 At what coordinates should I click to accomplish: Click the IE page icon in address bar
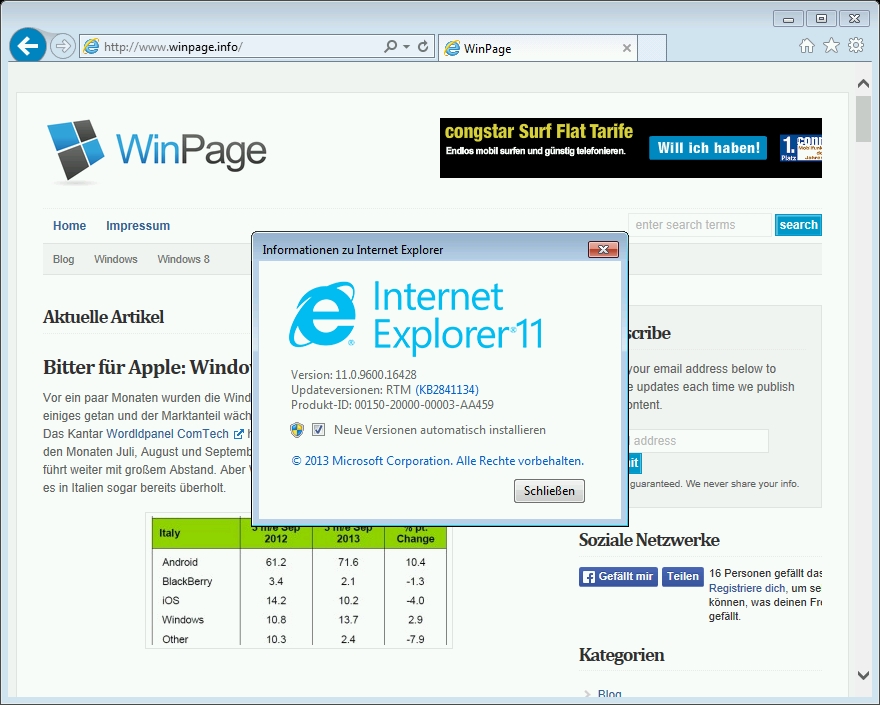91,47
